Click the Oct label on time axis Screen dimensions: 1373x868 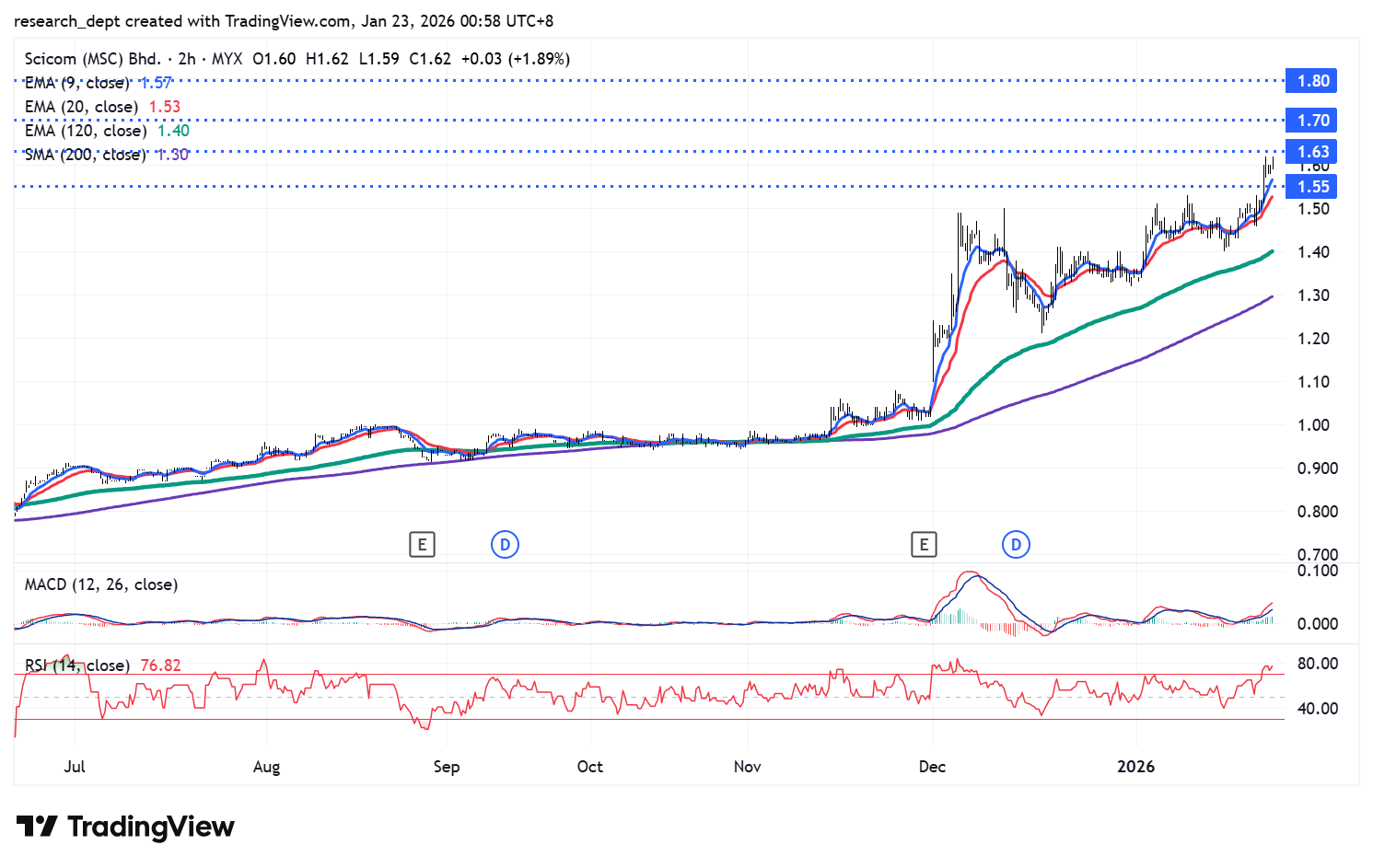[589, 767]
